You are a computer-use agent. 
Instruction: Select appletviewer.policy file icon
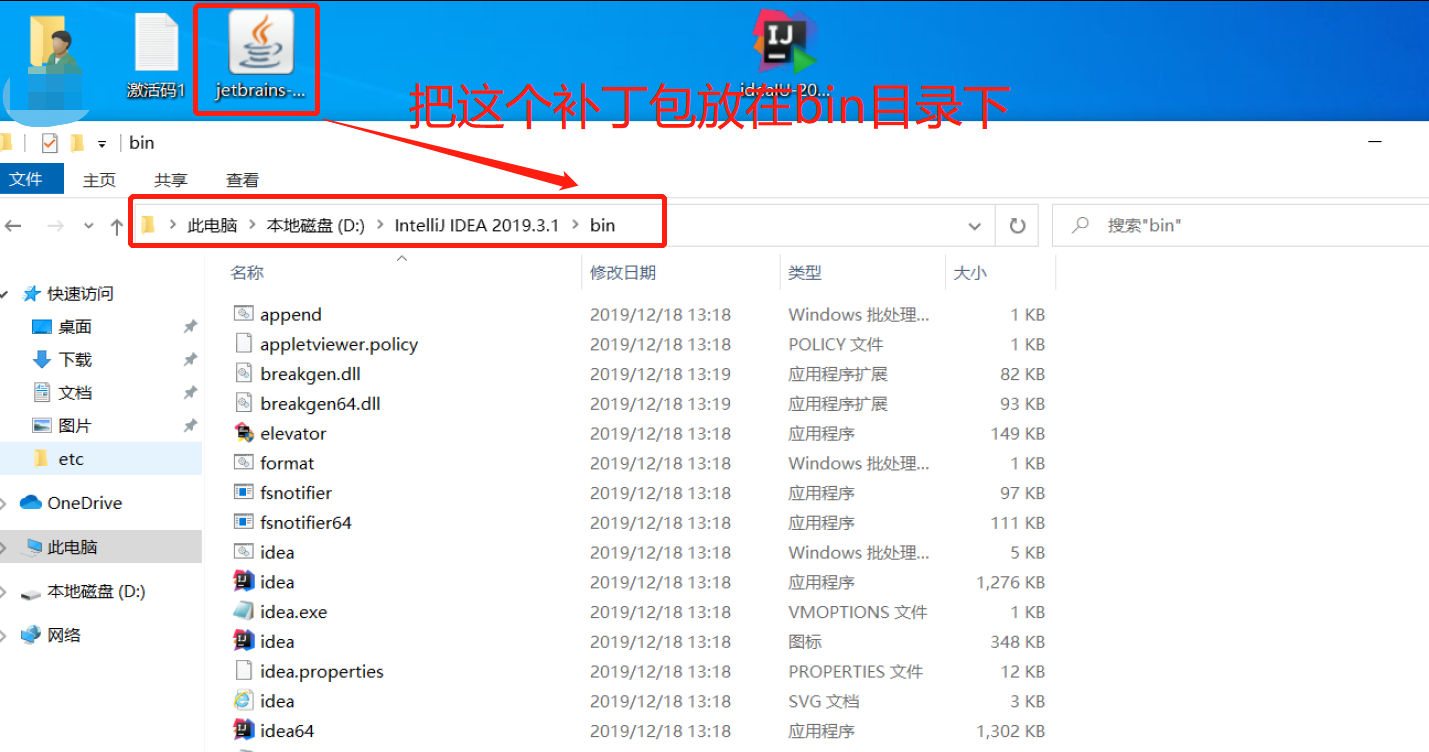[244, 343]
